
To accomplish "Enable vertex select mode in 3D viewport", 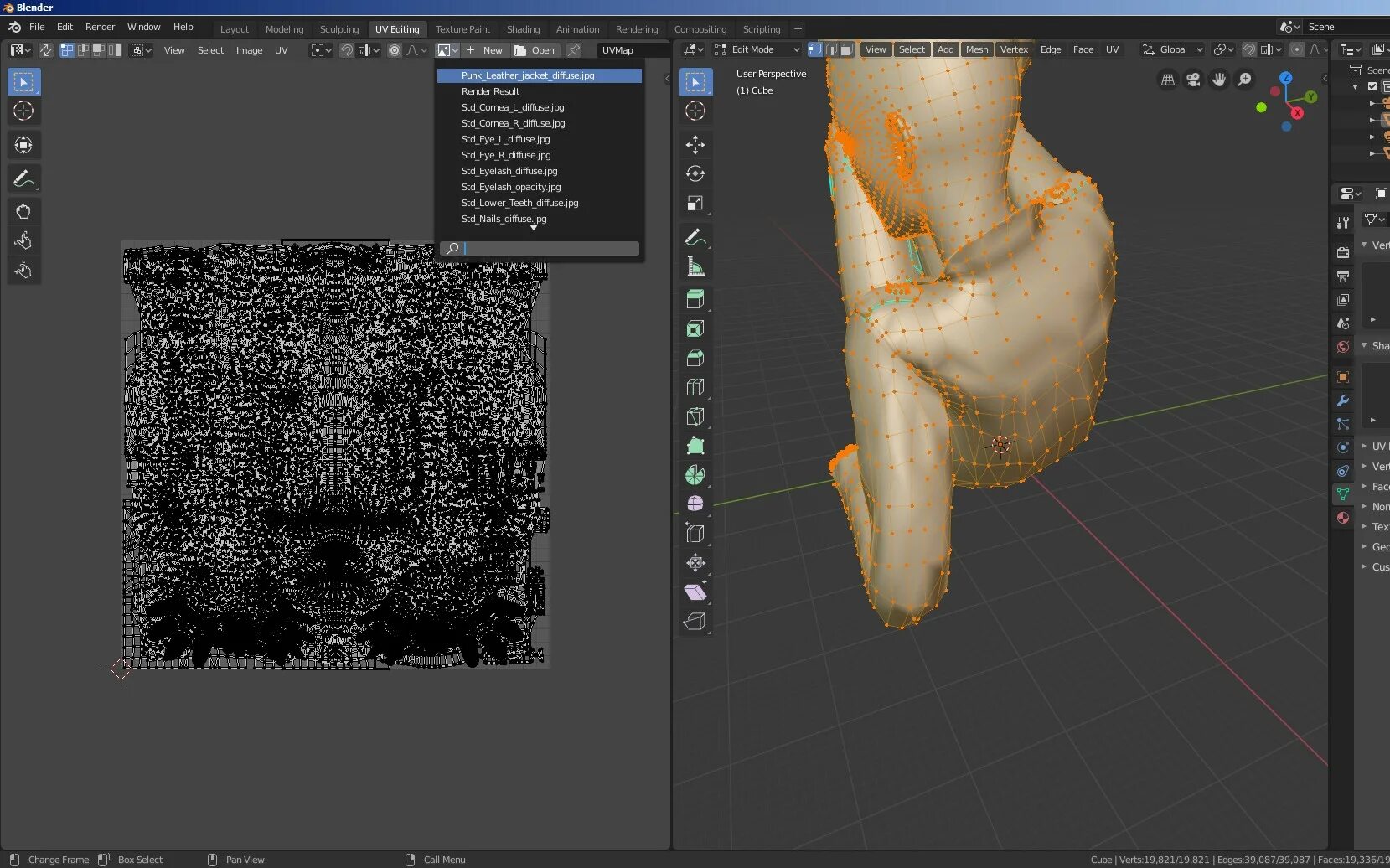I will tap(814, 49).
